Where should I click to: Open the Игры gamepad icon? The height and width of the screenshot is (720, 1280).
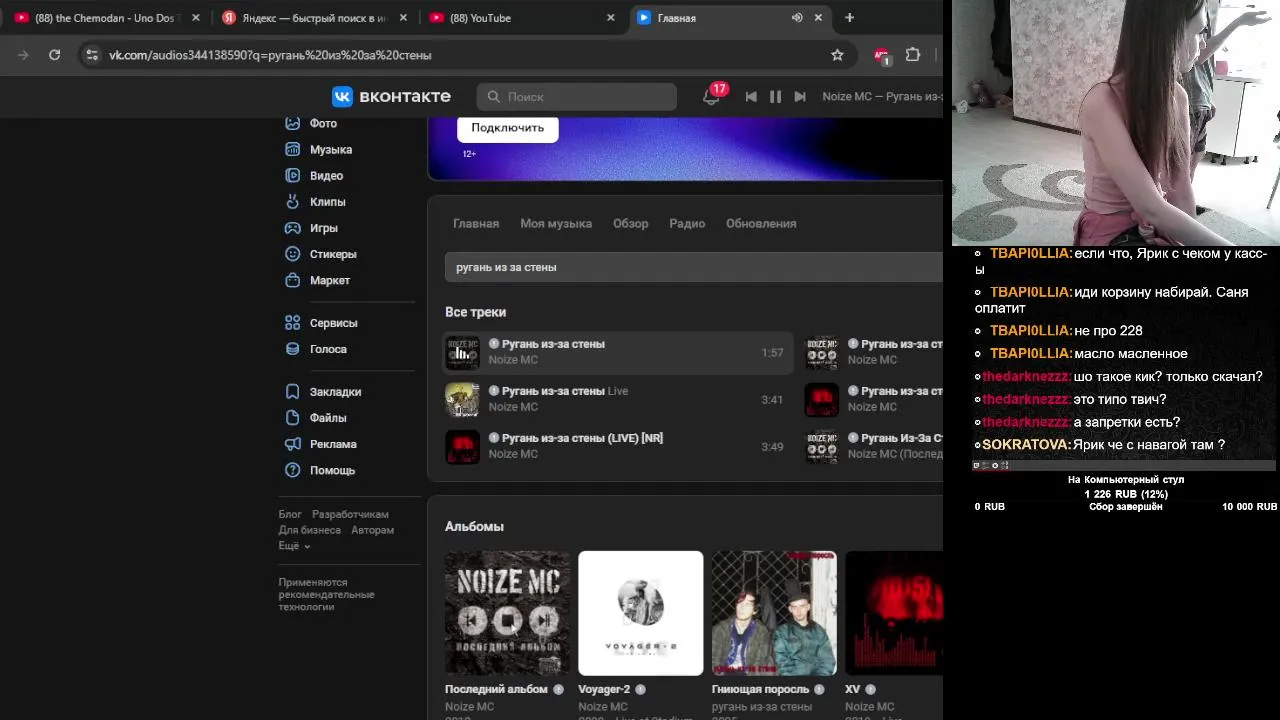pos(292,227)
